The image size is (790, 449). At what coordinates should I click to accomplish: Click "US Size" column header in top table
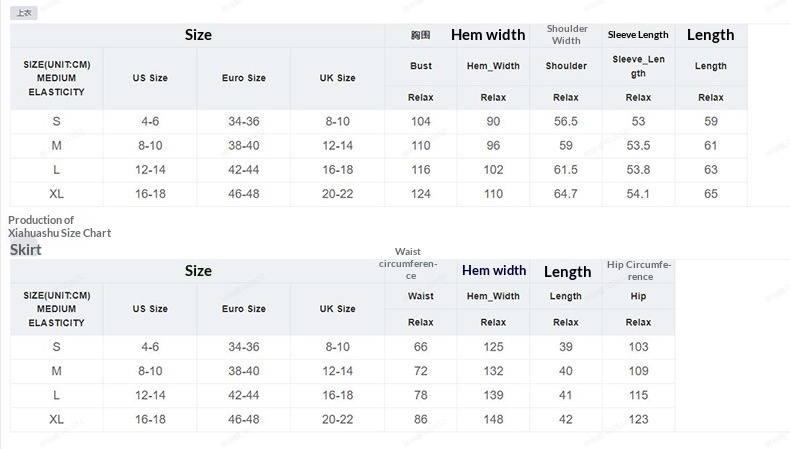tap(150, 78)
